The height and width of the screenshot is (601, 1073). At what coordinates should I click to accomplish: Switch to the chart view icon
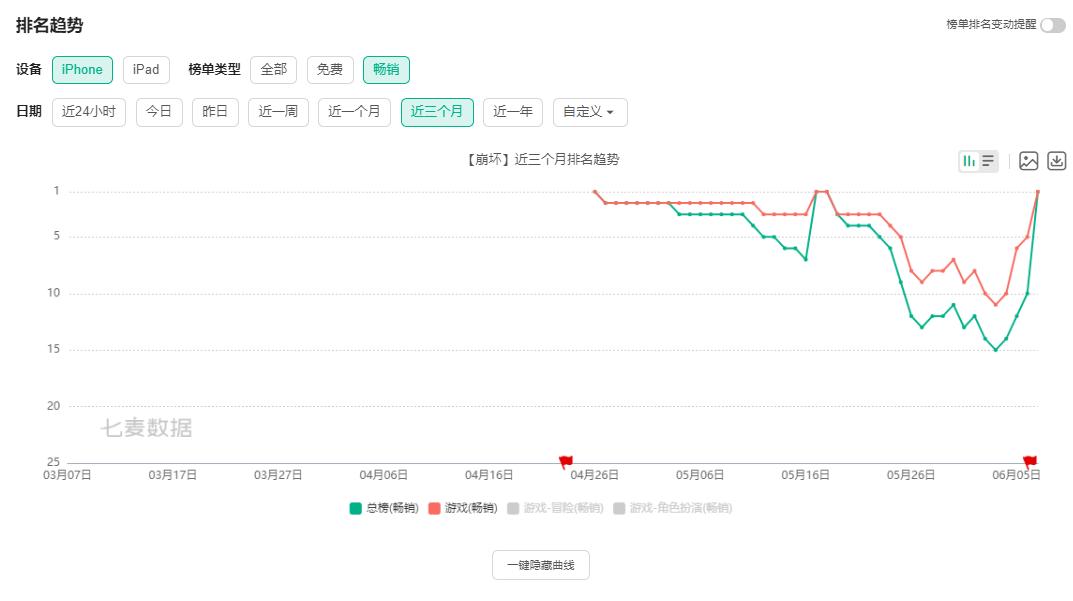968,161
